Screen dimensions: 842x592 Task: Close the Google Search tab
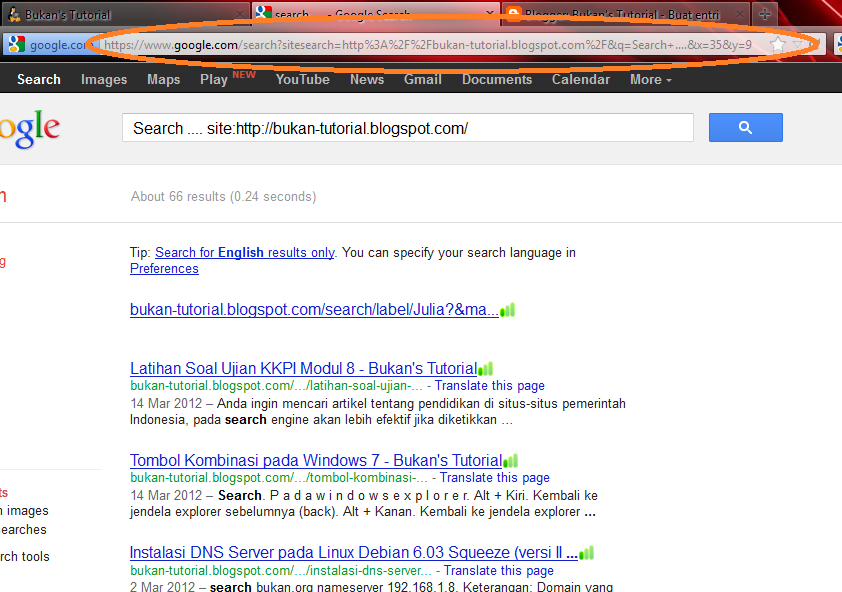coord(490,13)
